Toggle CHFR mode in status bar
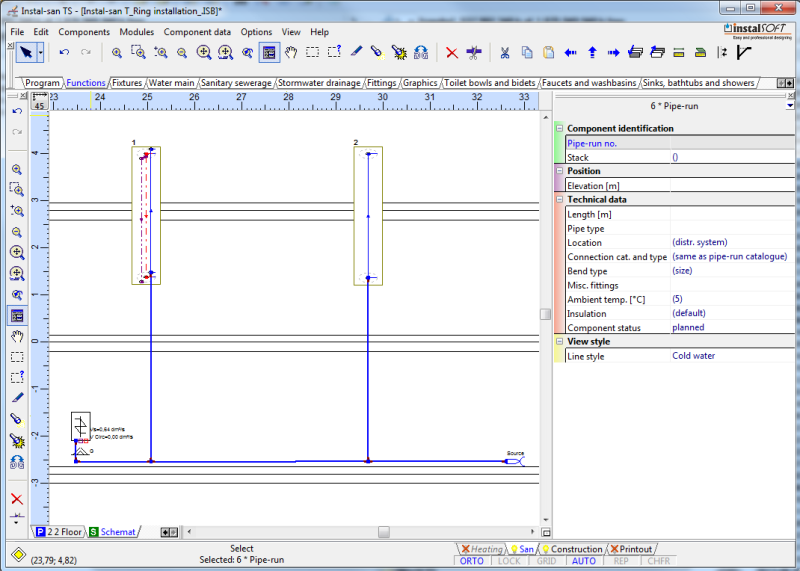This screenshot has width=800, height=571. [659, 561]
